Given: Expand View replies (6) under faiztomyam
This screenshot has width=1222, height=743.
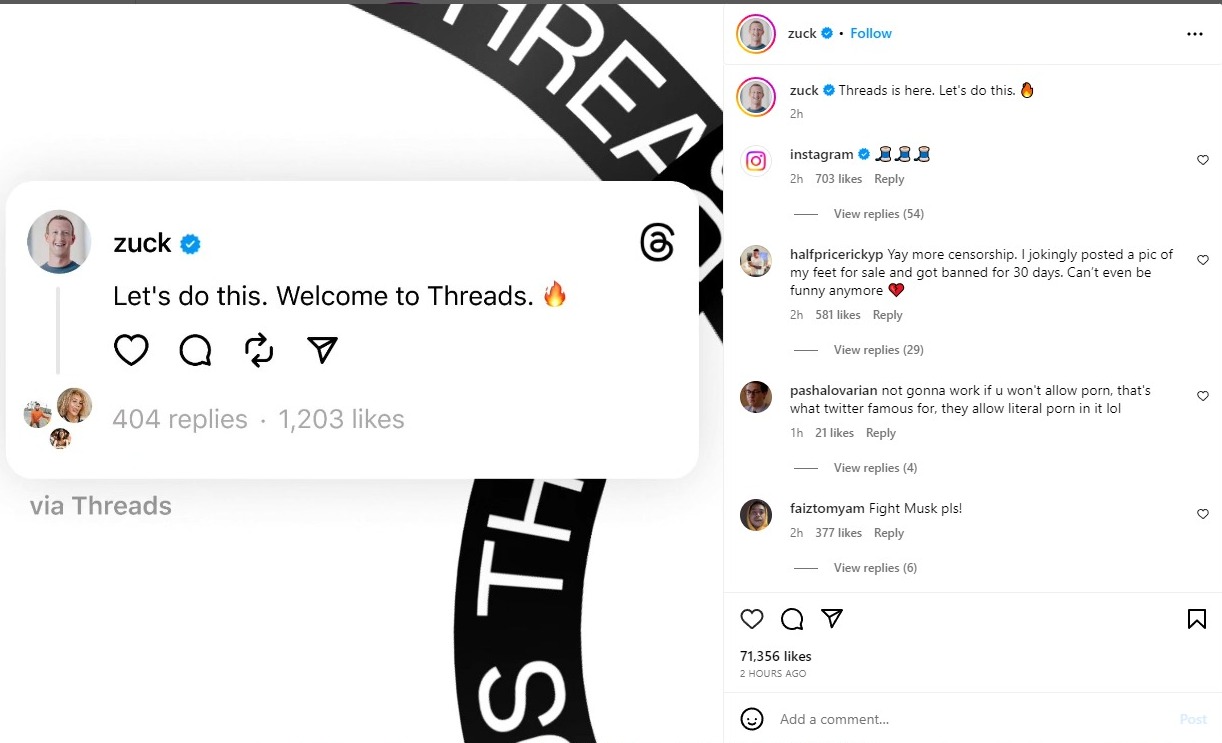Looking at the screenshot, I should [875, 568].
